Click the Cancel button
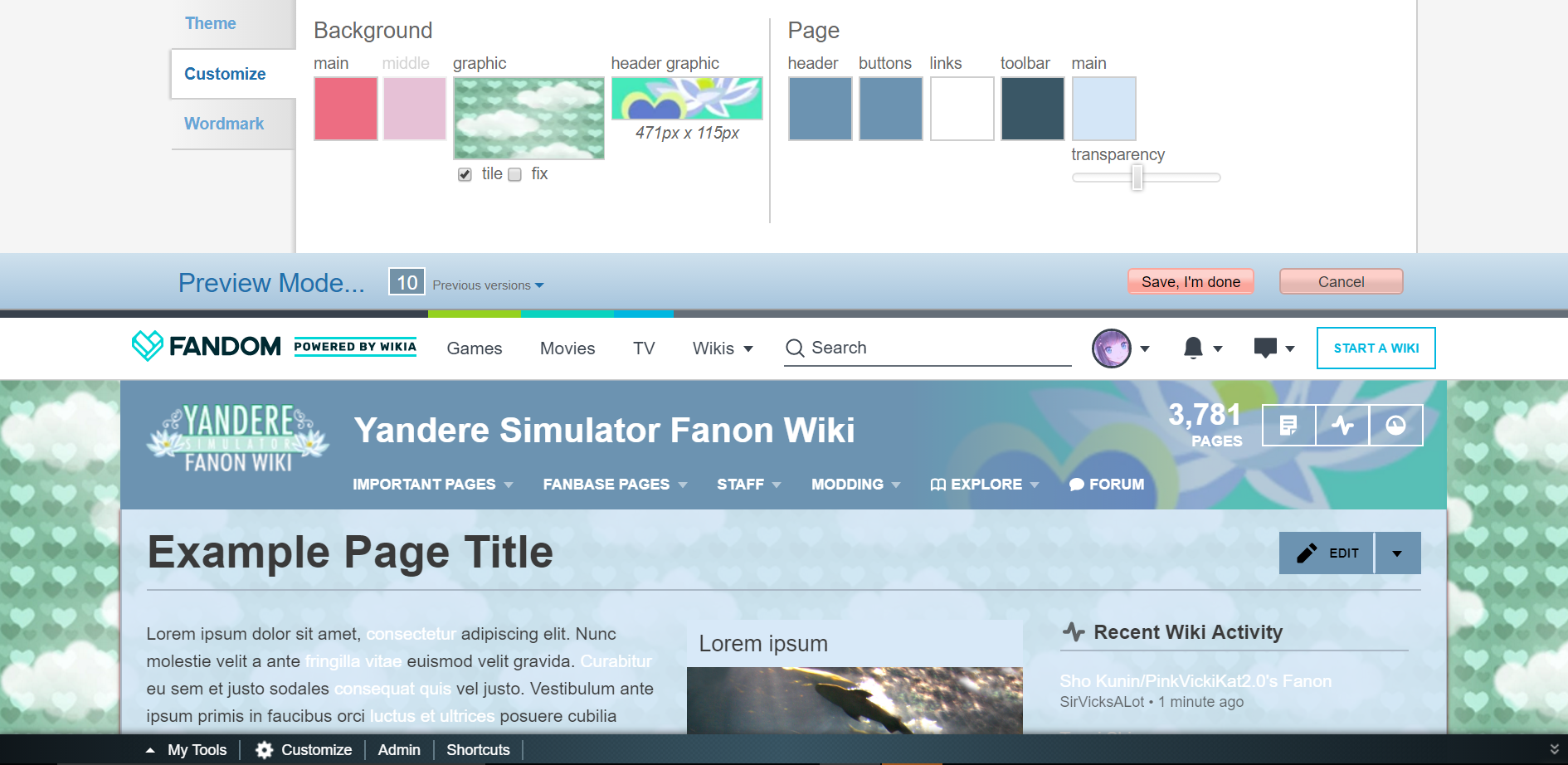Screen dimensions: 1568x765 1341,281
